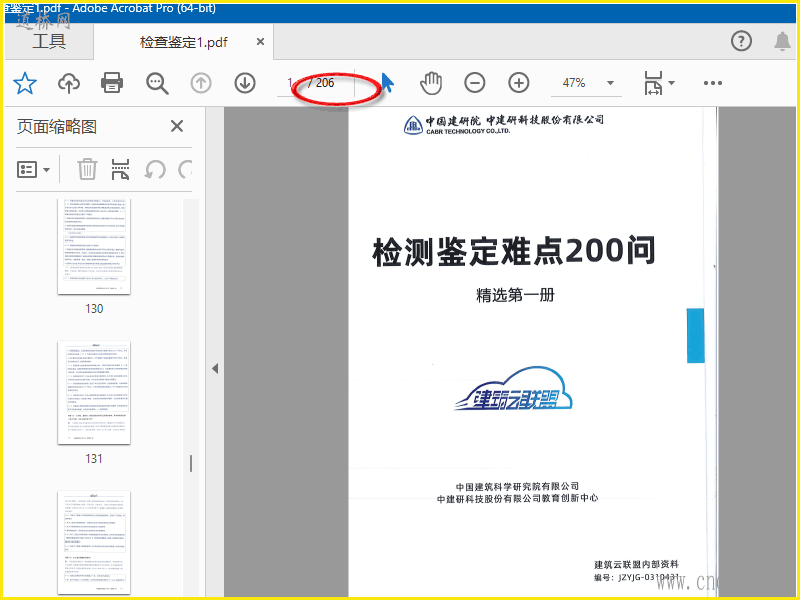Screen dimensions: 800x600
Task: Zoom in with the plus button
Action: pyautogui.click(x=518, y=83)
